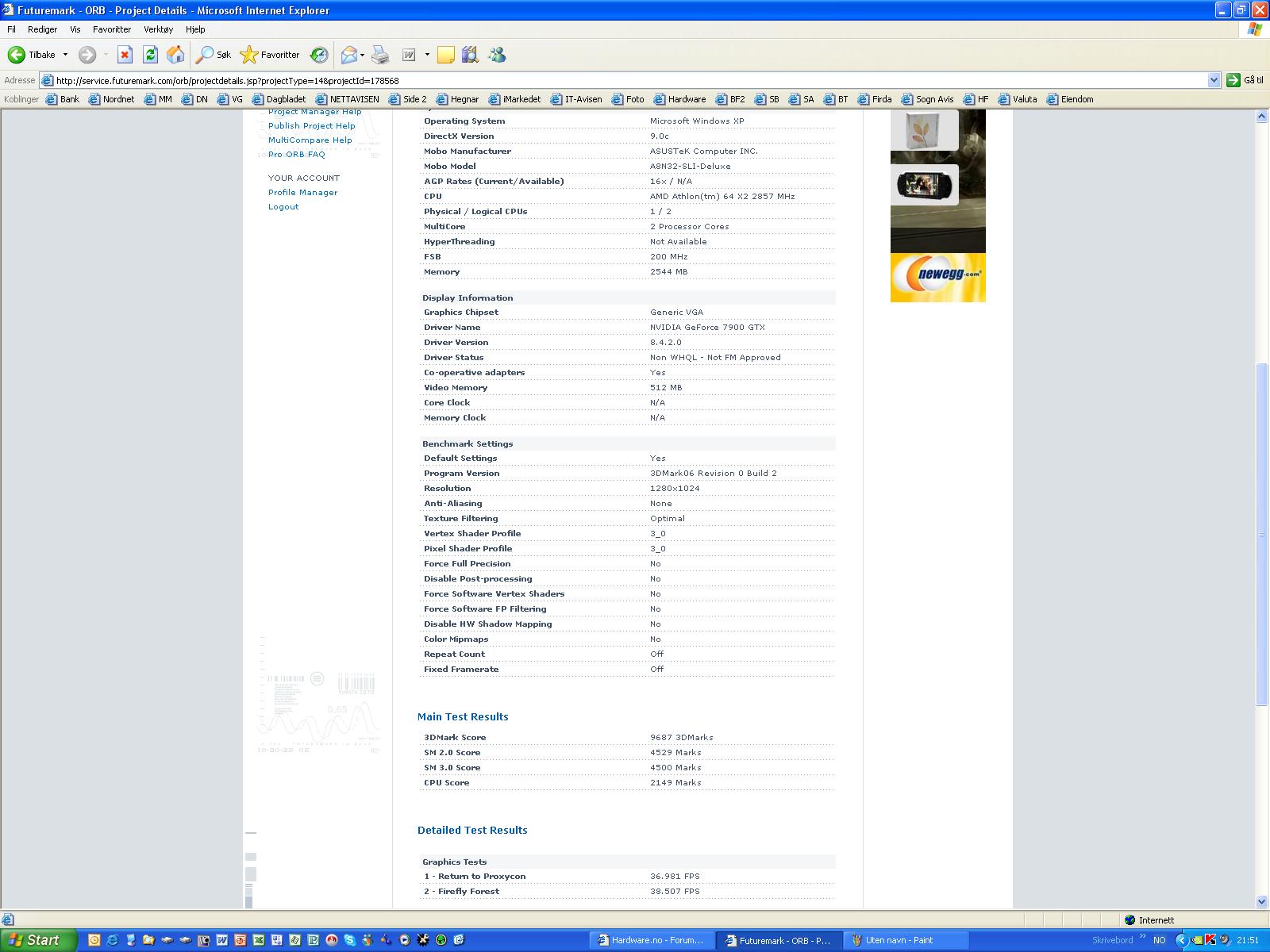Click the scrollbar down arrow
The image size is (1270, 952).
(1262, 901)
